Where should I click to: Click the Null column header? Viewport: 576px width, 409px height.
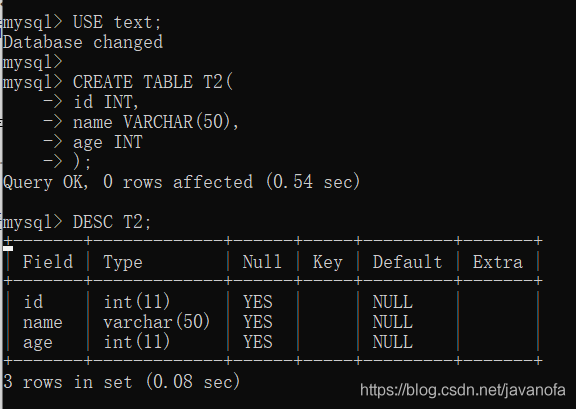(x=262, y=262)
